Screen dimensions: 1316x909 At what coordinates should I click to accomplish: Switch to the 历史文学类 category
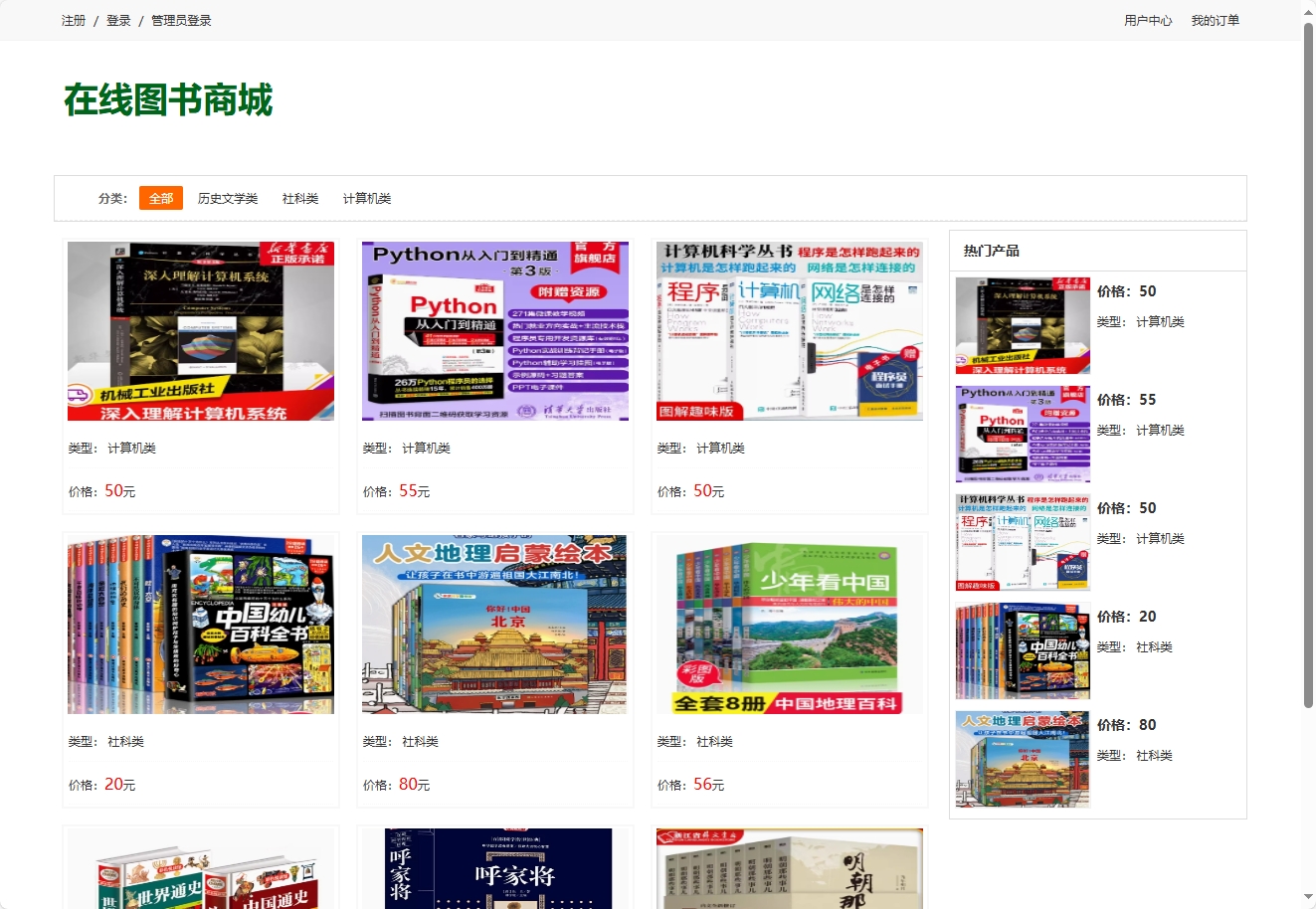(x=228, y=198)
